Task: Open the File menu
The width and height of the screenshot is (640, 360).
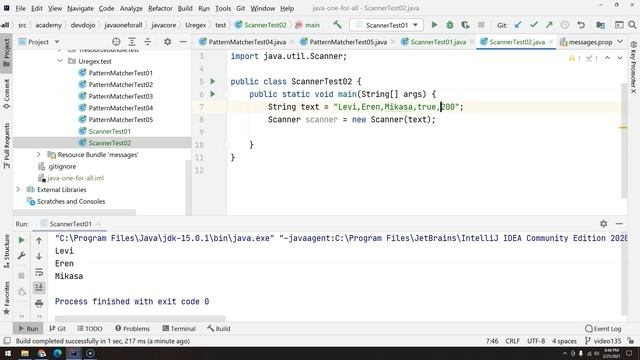Action: (20, 8)
